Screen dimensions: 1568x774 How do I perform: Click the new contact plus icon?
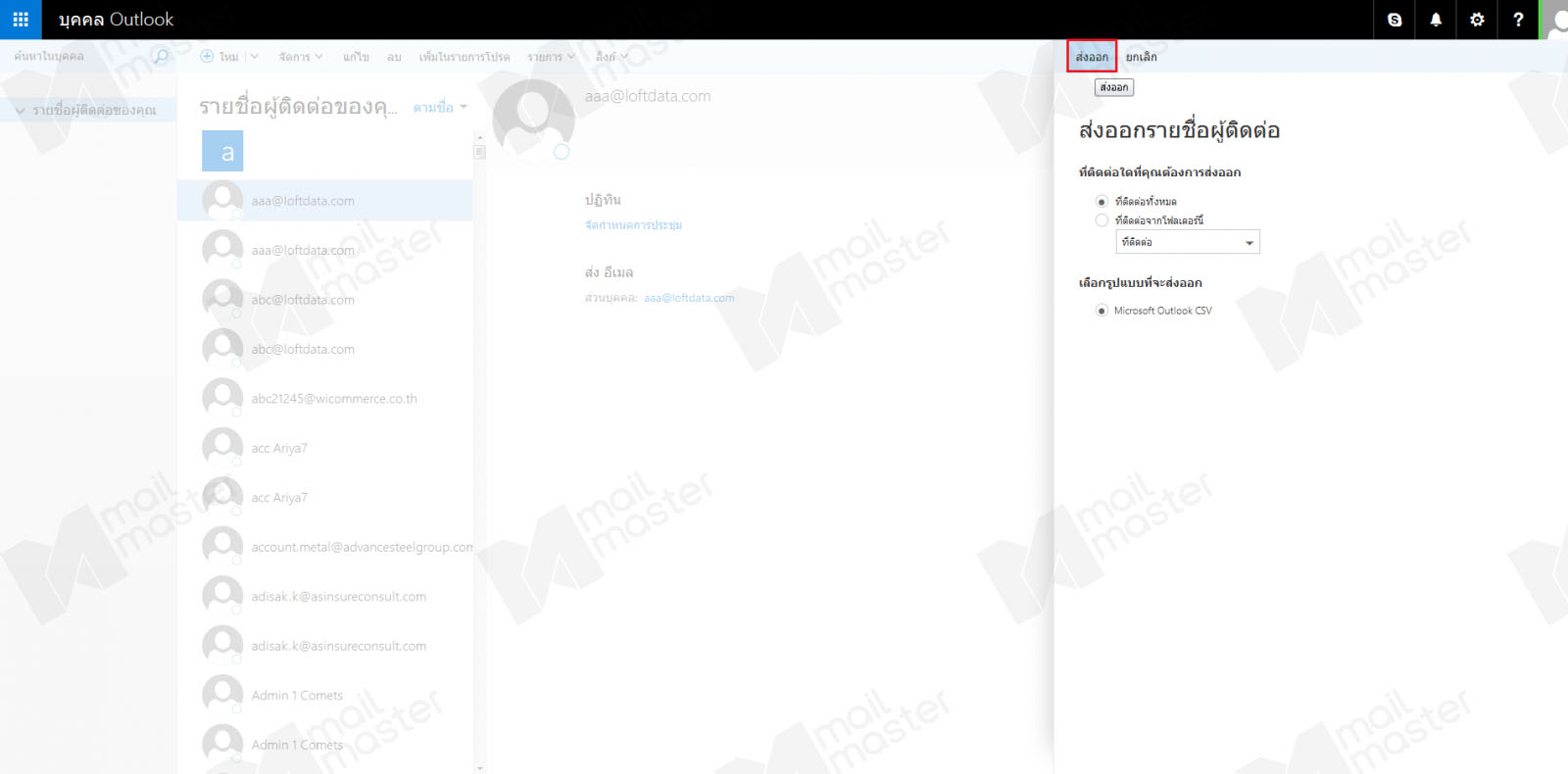(207, 56)
